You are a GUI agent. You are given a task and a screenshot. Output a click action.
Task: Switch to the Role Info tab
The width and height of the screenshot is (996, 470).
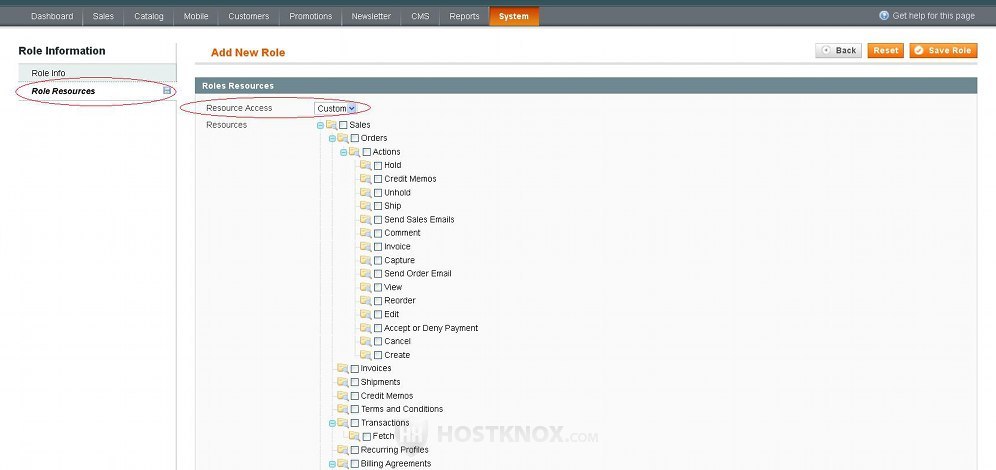point(97,73)
